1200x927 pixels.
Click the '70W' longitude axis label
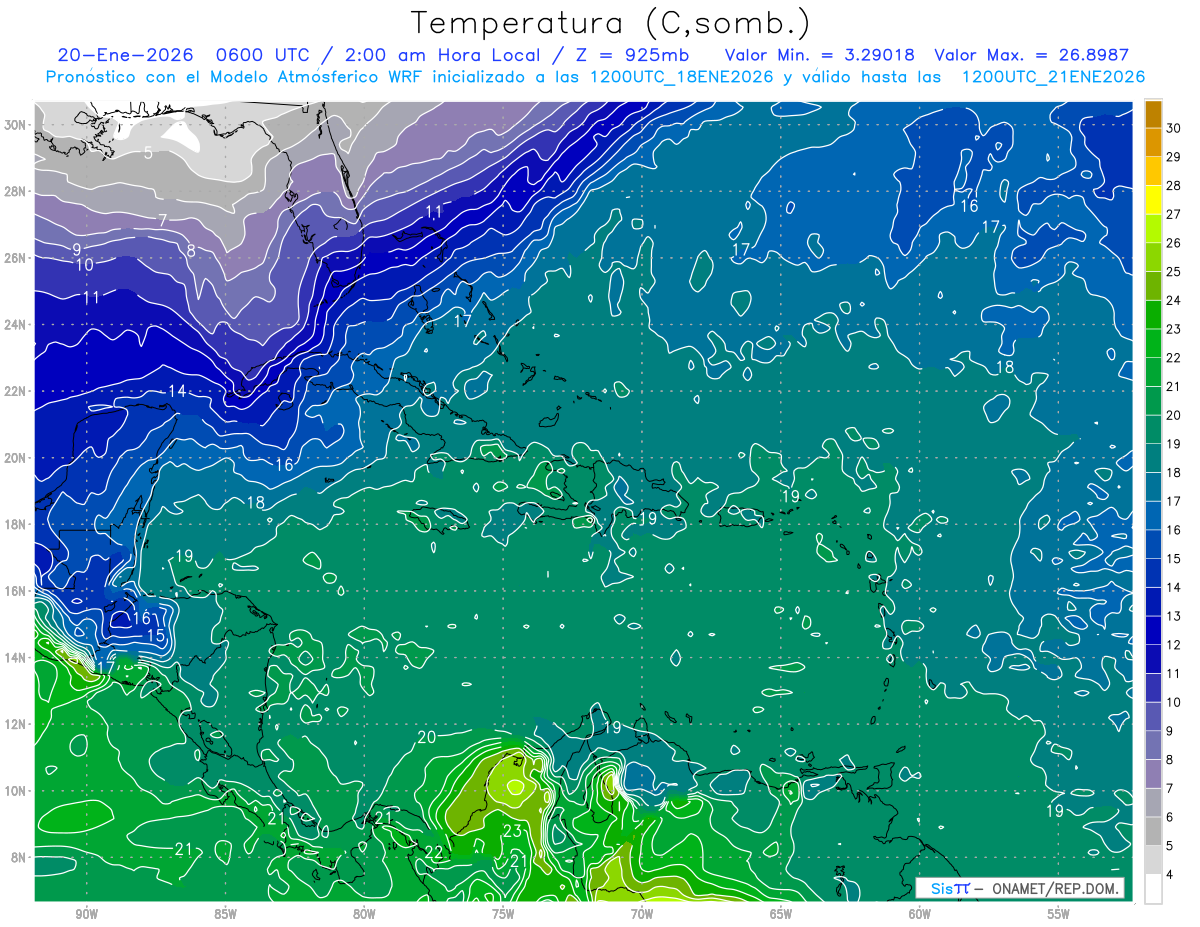click(x=642, y=914)
